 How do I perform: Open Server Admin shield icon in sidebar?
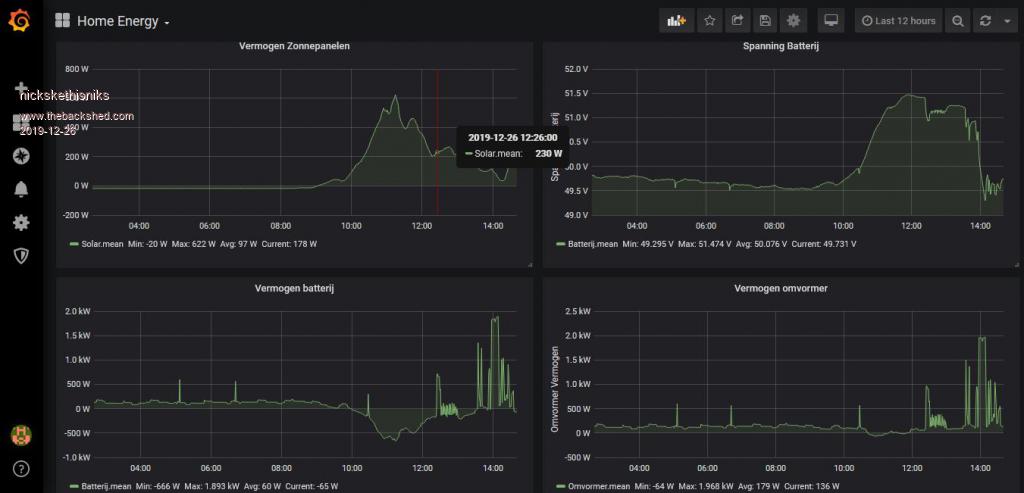pos(20,256)
